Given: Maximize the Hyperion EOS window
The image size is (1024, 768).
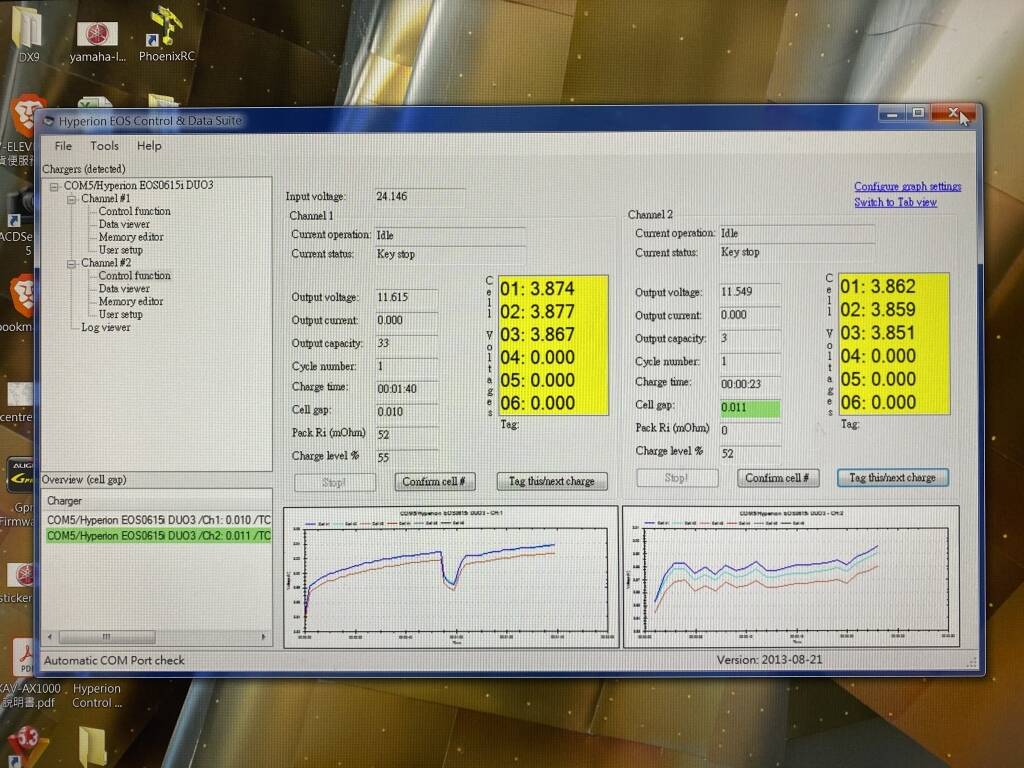Looking at the screenshot, I should tap(918, 114).
